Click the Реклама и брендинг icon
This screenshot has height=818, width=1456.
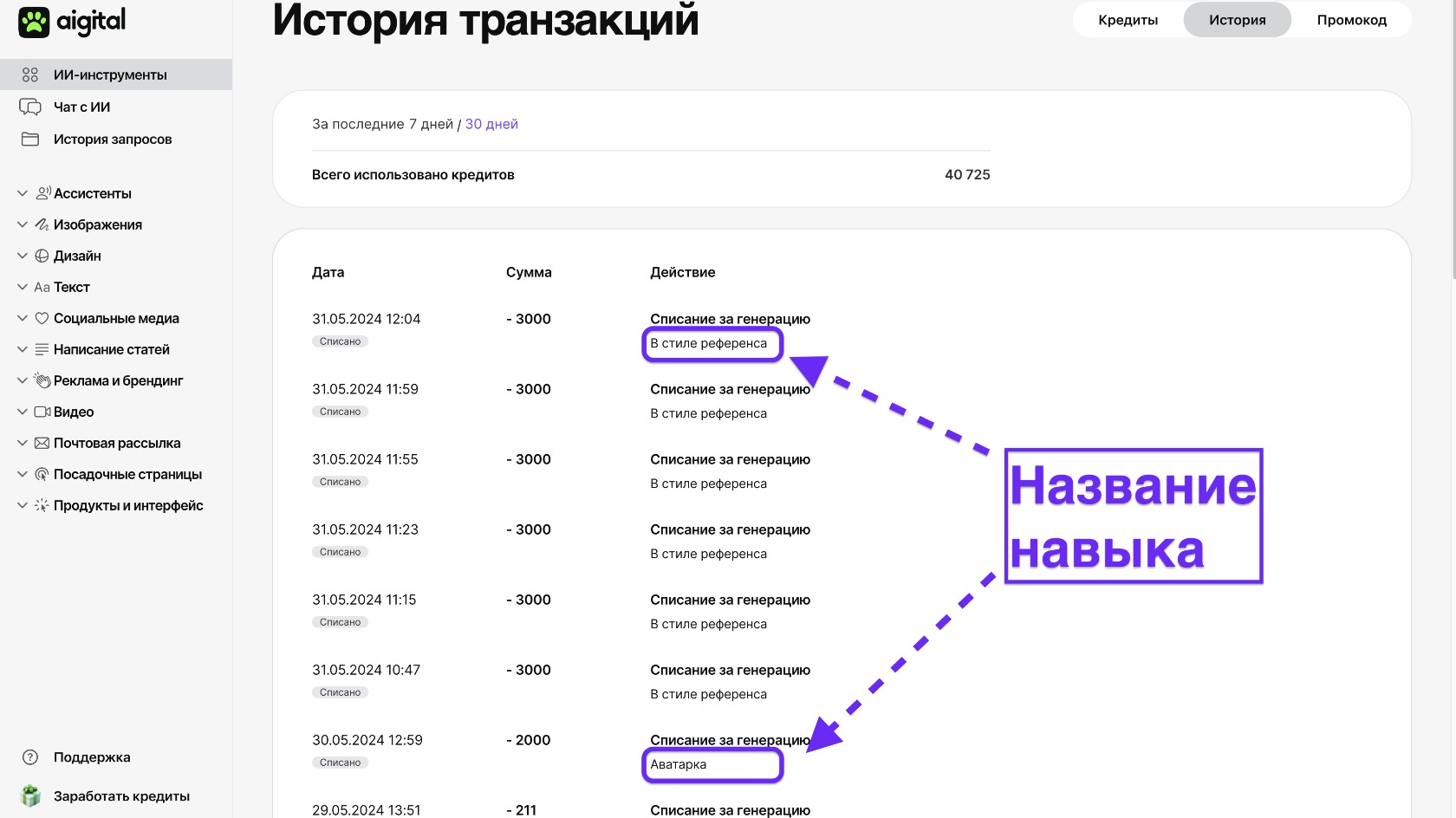tap(42, 380)
